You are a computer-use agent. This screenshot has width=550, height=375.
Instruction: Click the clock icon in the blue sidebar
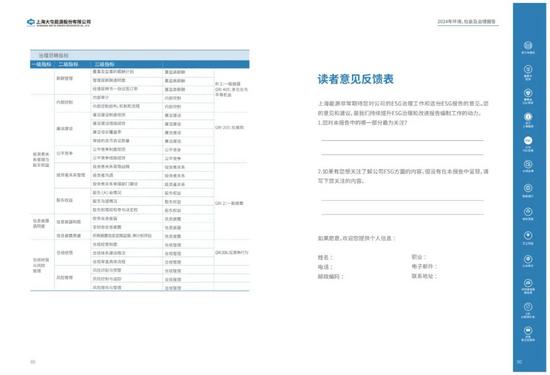(528, 307)
